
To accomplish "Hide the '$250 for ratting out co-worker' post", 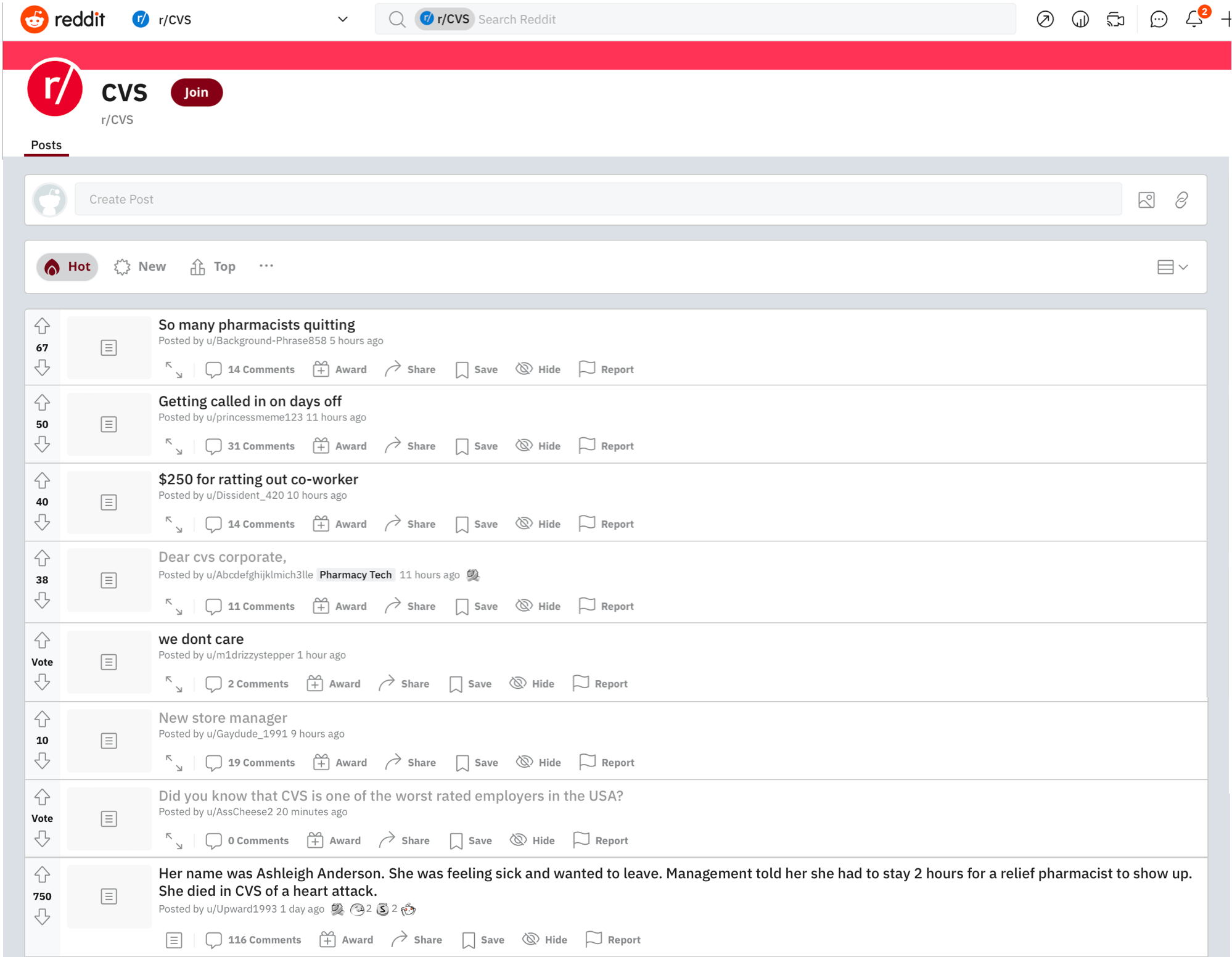I will tap(538, 524).
